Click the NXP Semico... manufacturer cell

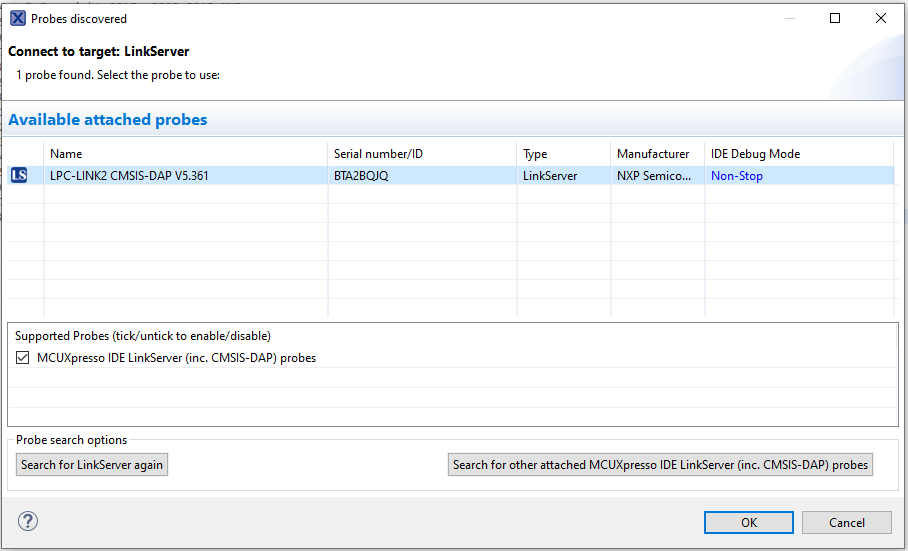(654, 176)
